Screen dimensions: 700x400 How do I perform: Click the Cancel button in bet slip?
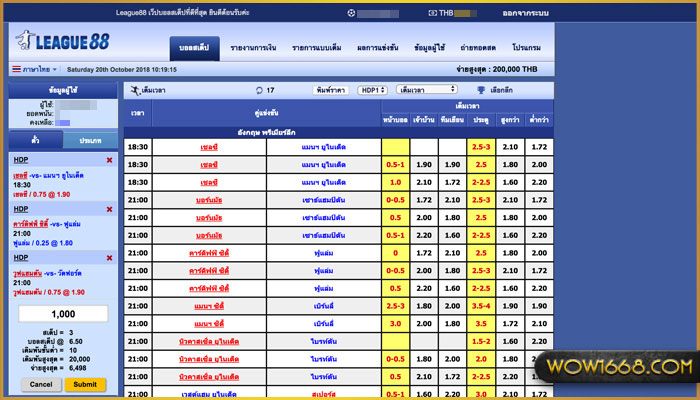tap(40, 384)
